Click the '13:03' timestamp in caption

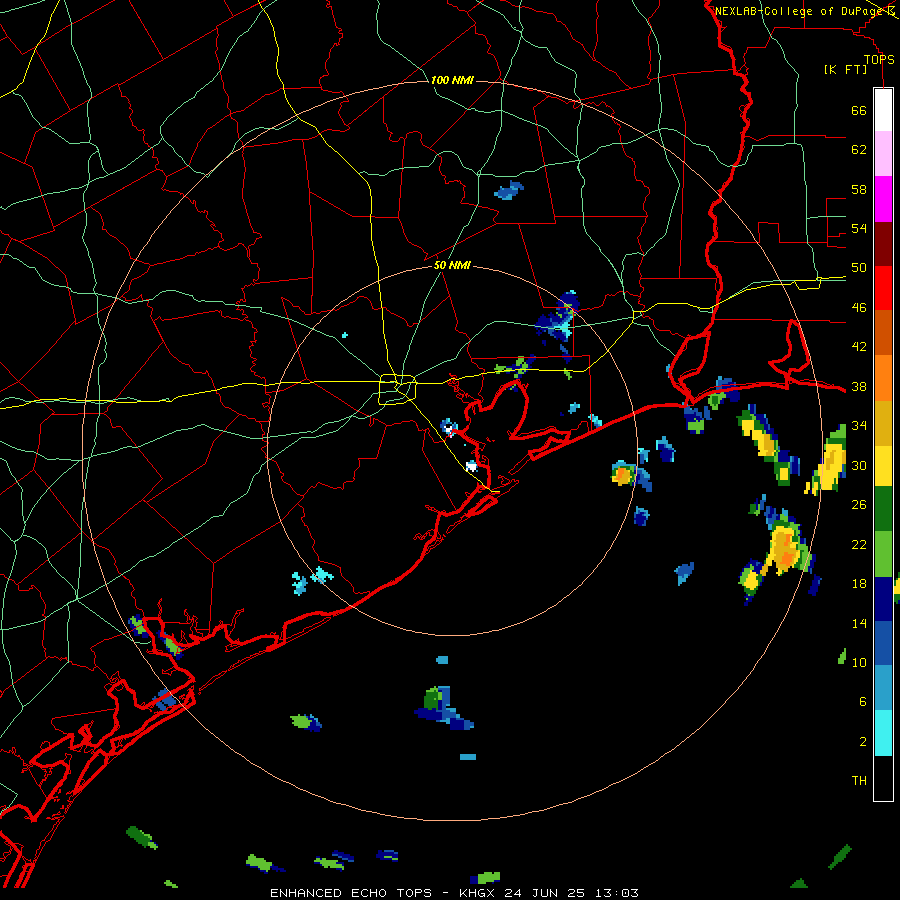(x=616, y=893)
